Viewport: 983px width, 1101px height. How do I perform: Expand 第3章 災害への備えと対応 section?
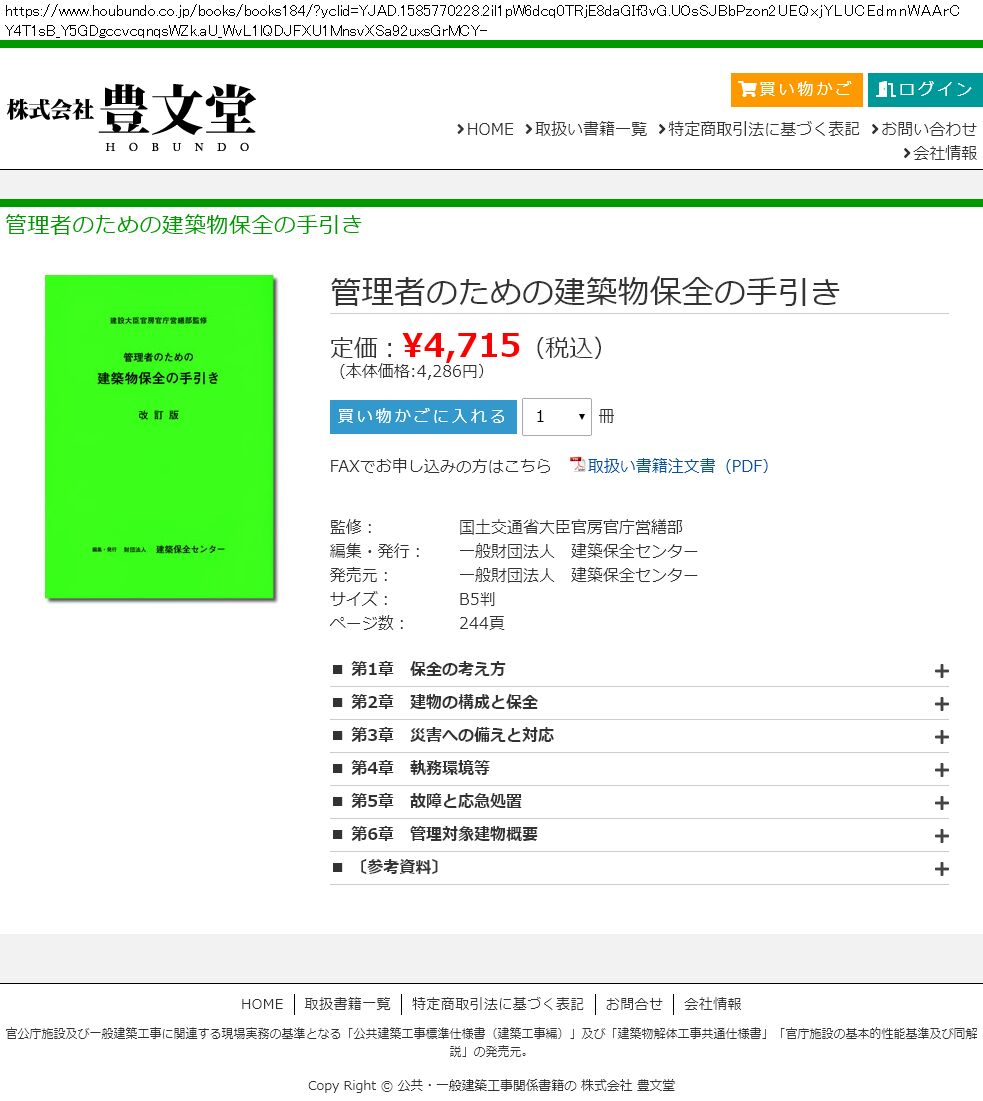(x=940, y=737)
